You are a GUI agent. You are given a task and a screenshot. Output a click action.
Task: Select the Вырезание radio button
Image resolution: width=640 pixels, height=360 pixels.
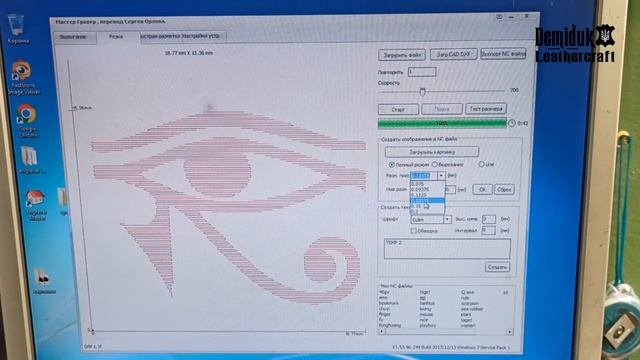point(435,164)
